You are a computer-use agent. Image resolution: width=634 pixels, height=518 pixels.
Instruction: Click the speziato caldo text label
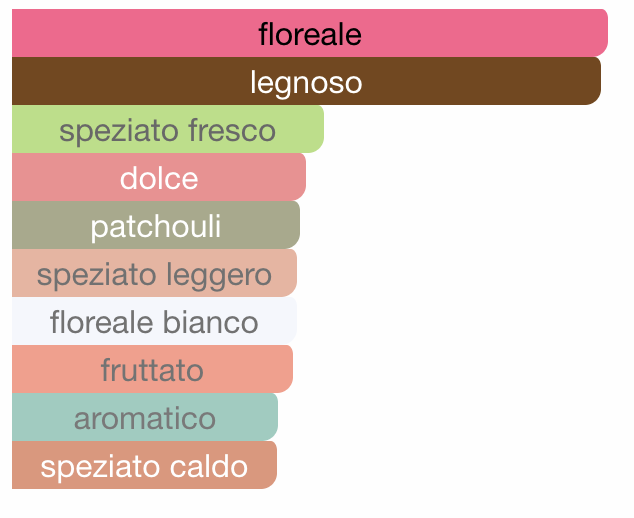point(144,468)
